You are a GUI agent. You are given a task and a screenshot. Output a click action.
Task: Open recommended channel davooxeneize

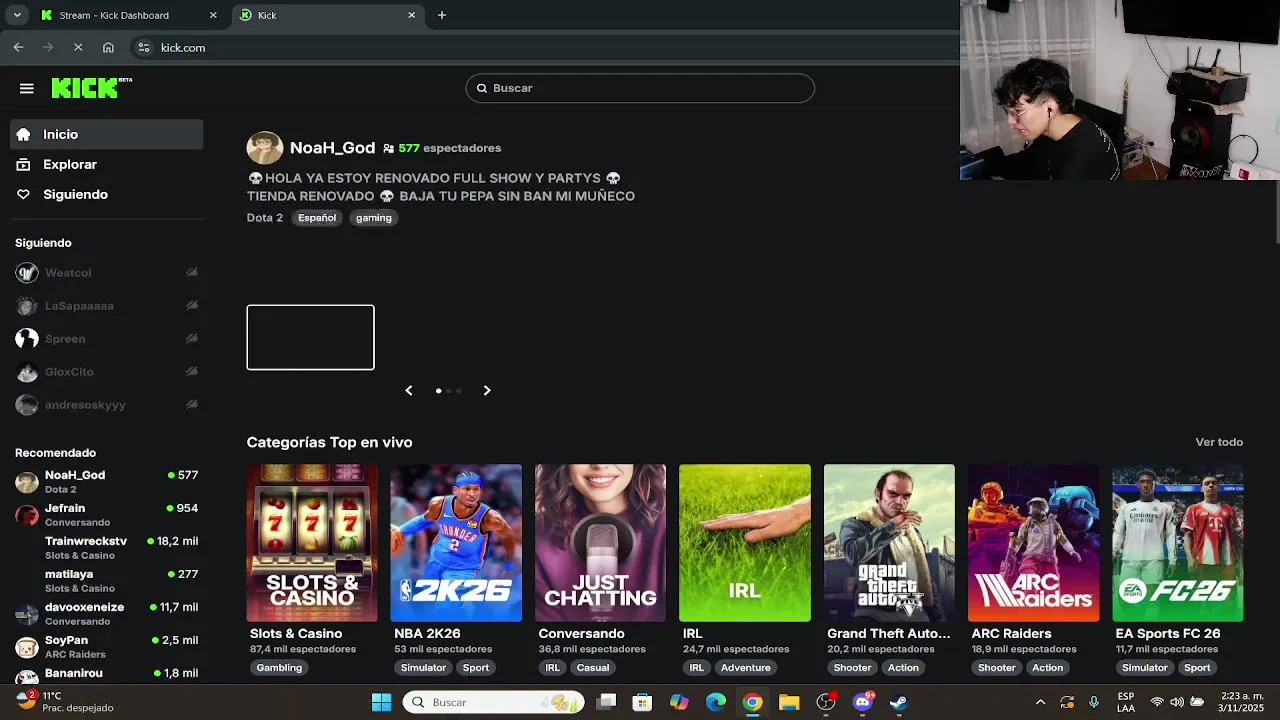click(106, 614)
